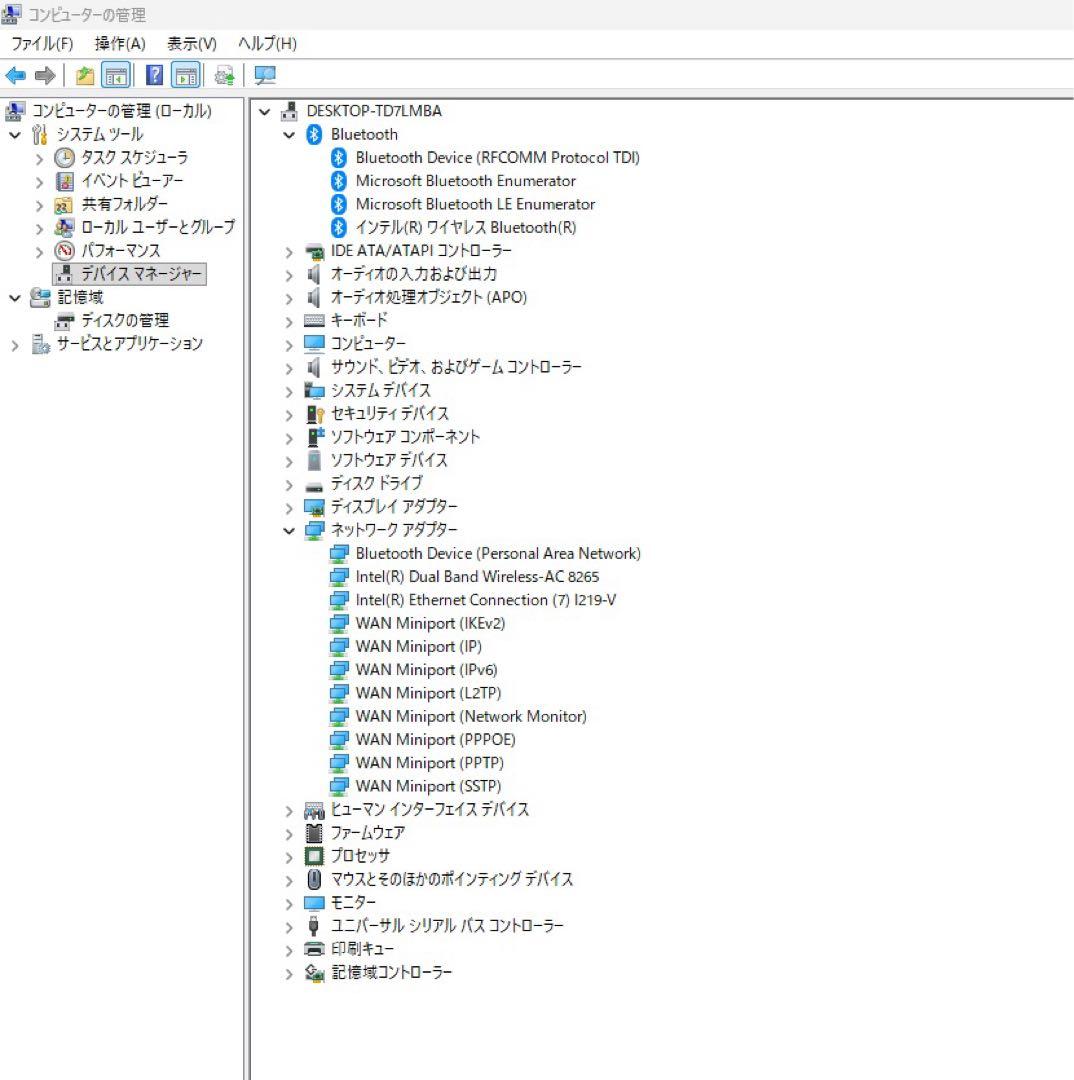Image resolution: width=1074 pixels, height=1080 pixels.
Task: Click the Up one level folder icon
Action: [x=85, y=75]
